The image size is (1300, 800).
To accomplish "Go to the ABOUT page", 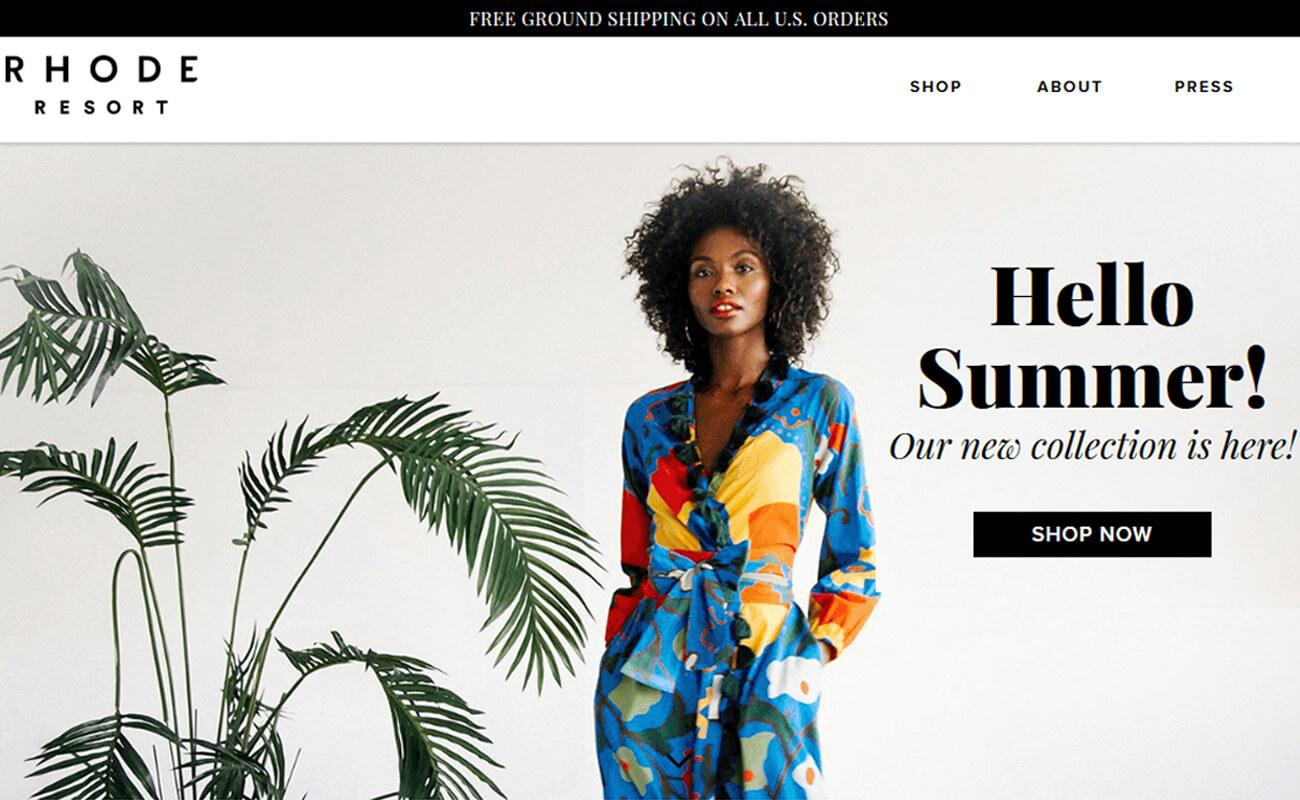I will 1069,87.
